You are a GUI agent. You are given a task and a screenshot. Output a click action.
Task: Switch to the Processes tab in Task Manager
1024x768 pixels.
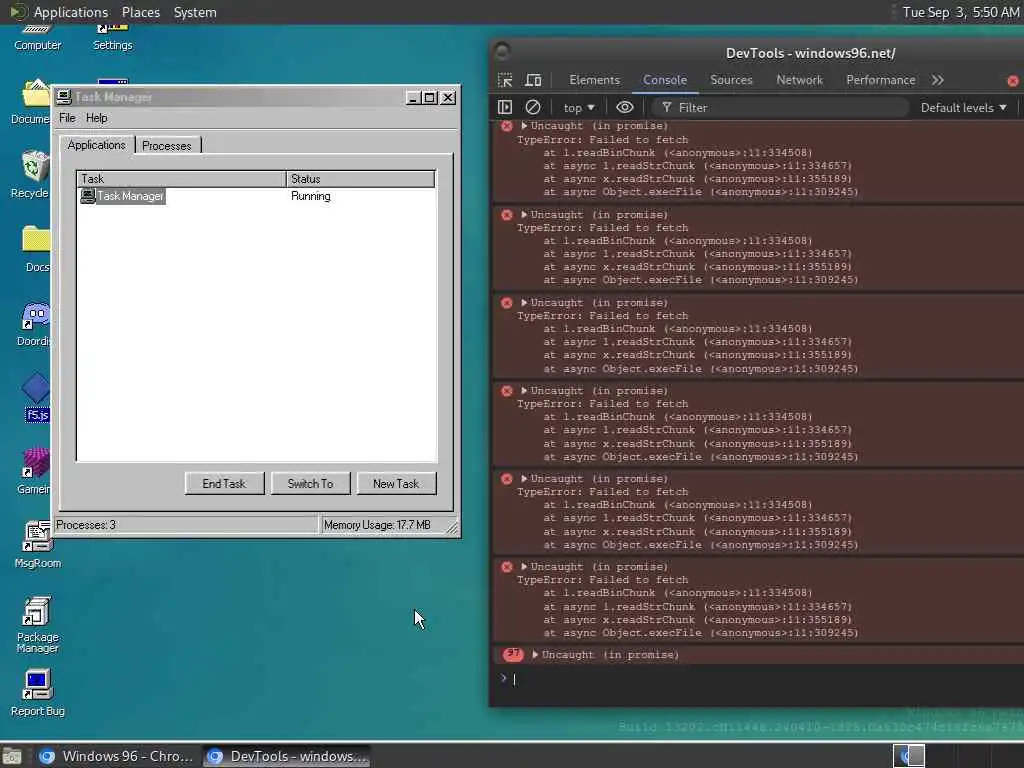click(x=167, y=146)
